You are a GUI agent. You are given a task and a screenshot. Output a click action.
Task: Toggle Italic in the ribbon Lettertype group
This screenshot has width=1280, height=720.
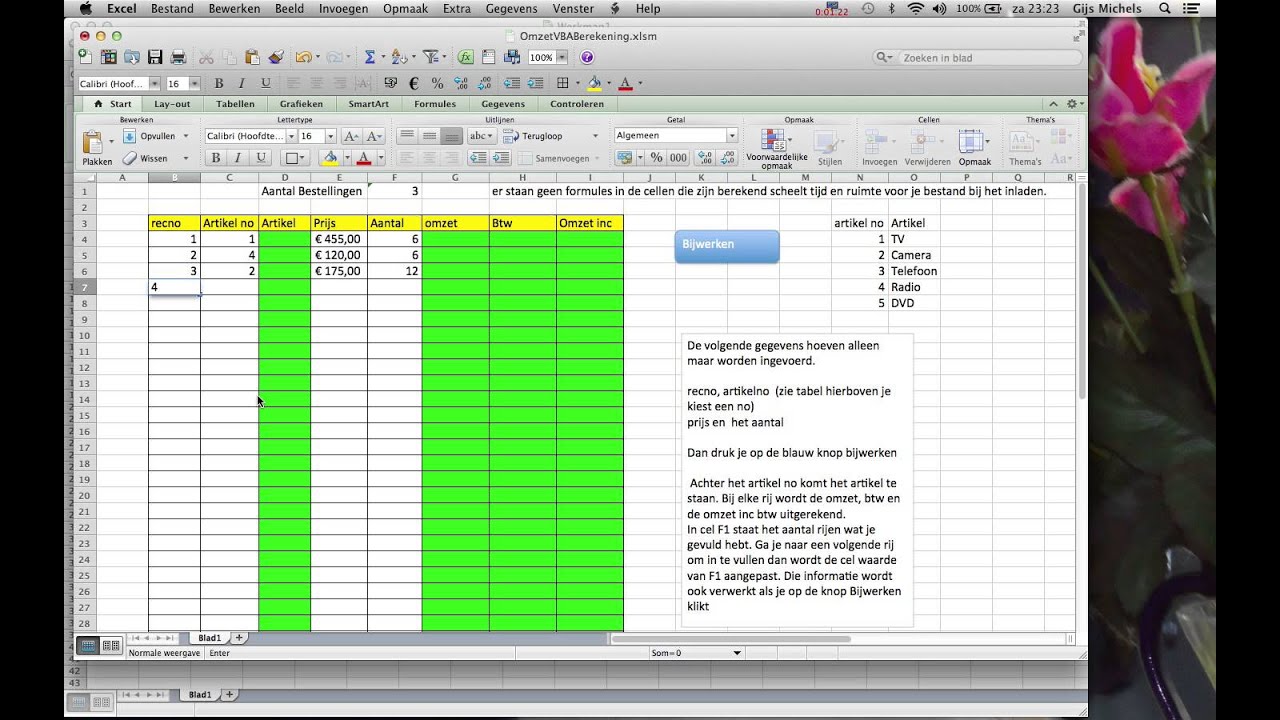click(237, 157)
